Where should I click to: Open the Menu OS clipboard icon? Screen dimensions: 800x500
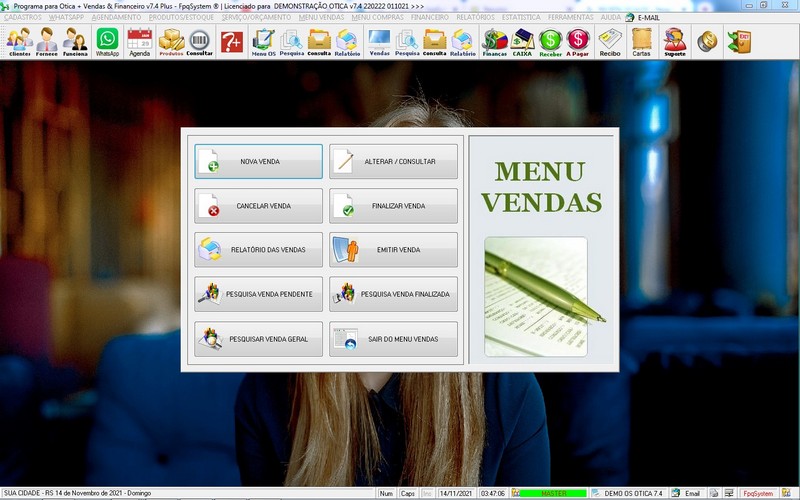[264, 42]
